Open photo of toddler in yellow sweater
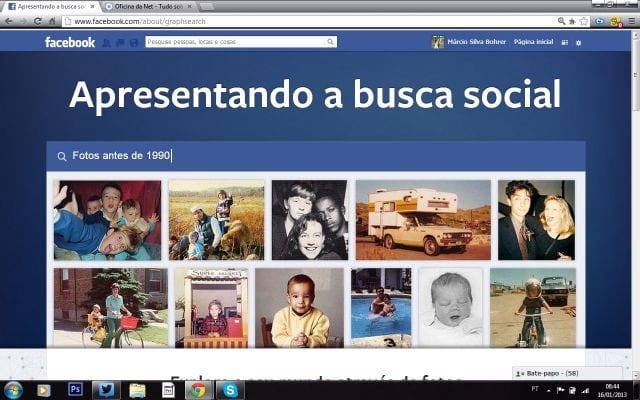 coord(300,308)
